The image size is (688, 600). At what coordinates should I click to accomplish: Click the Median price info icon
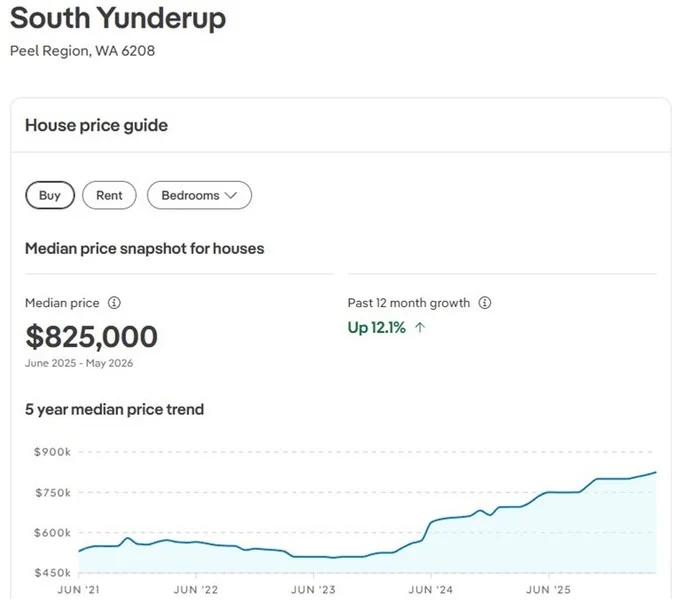(x=114, y=302)
